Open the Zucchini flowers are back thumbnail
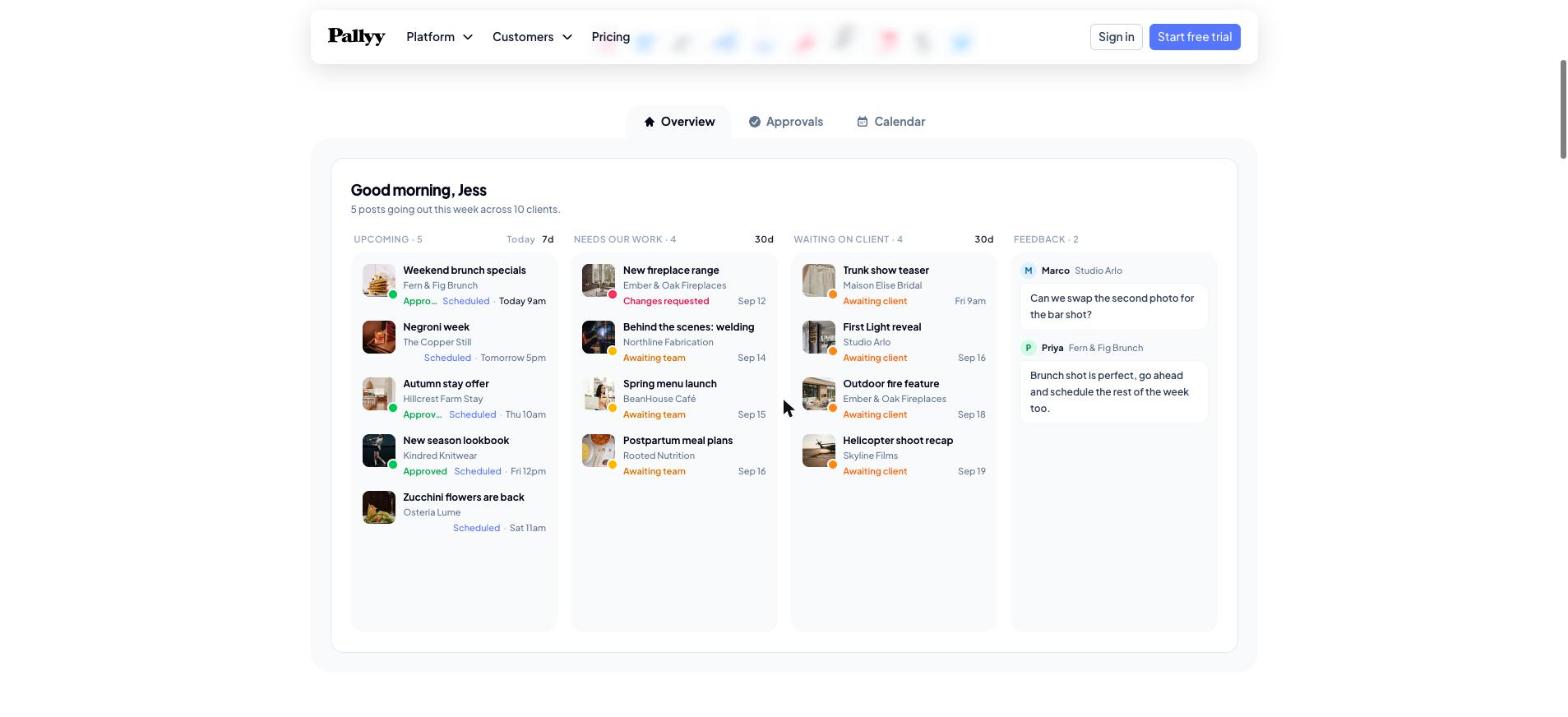 (379, 508)
